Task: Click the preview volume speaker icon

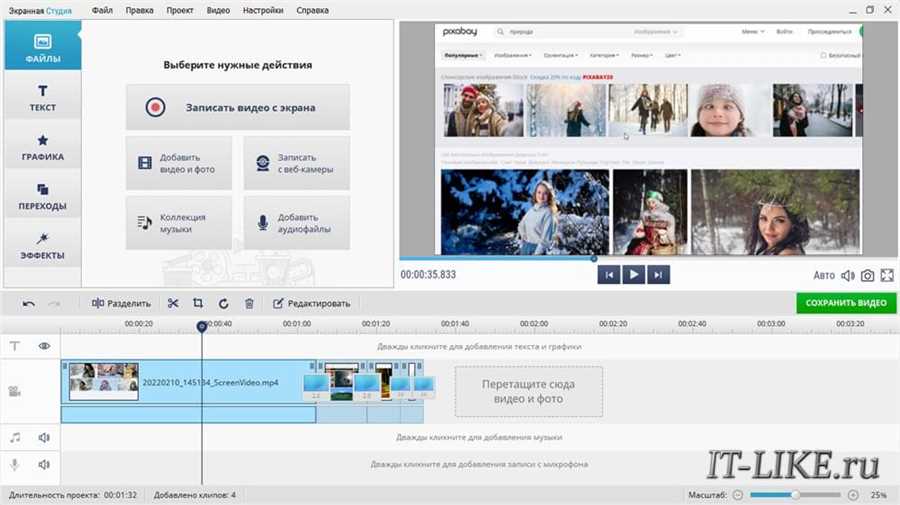Action: pyautogui.click(x=847, y=275)
